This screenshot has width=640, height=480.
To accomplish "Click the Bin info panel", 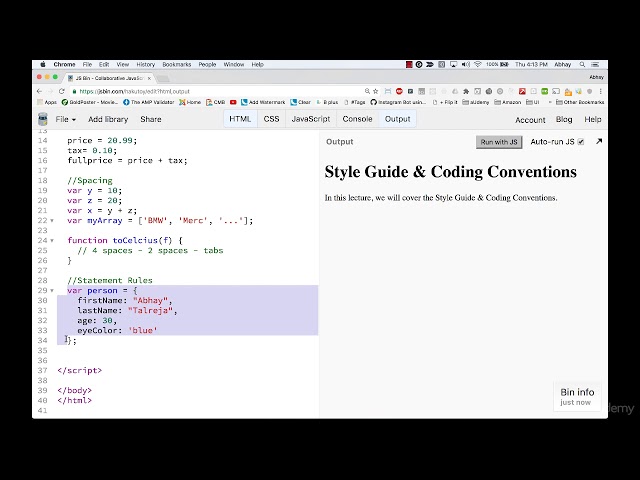I will (577, 396).
